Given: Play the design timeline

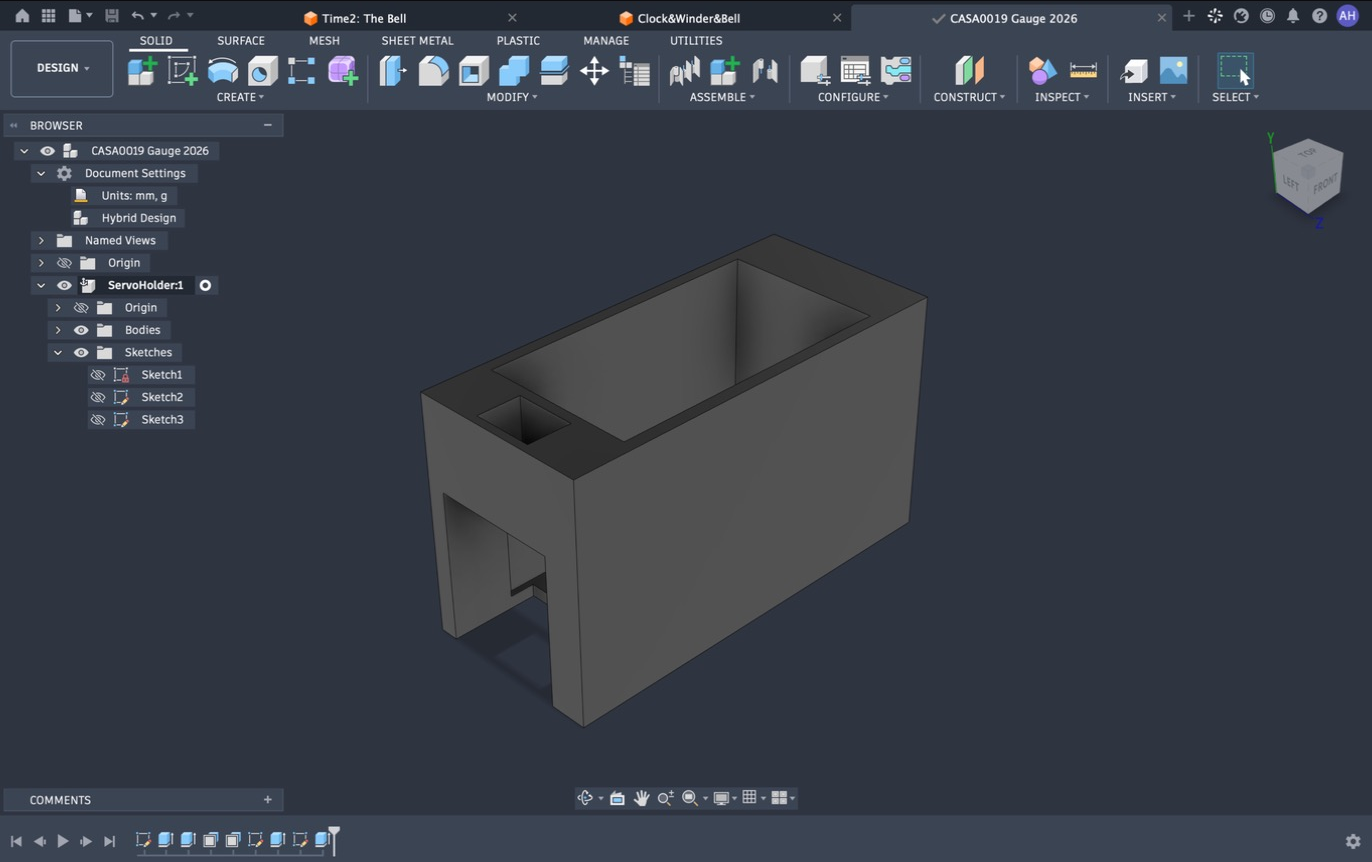Looking at the screenshot, I should (63, 841).
